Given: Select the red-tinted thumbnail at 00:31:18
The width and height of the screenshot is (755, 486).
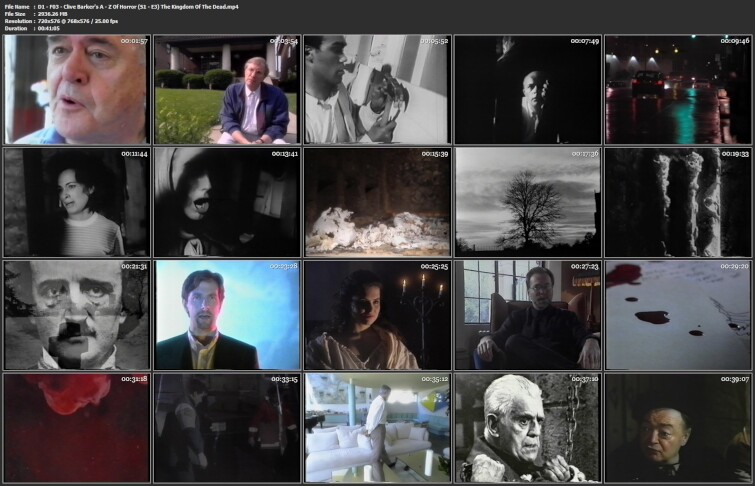Looking at the screenshot, I should (x=77, y=428).
